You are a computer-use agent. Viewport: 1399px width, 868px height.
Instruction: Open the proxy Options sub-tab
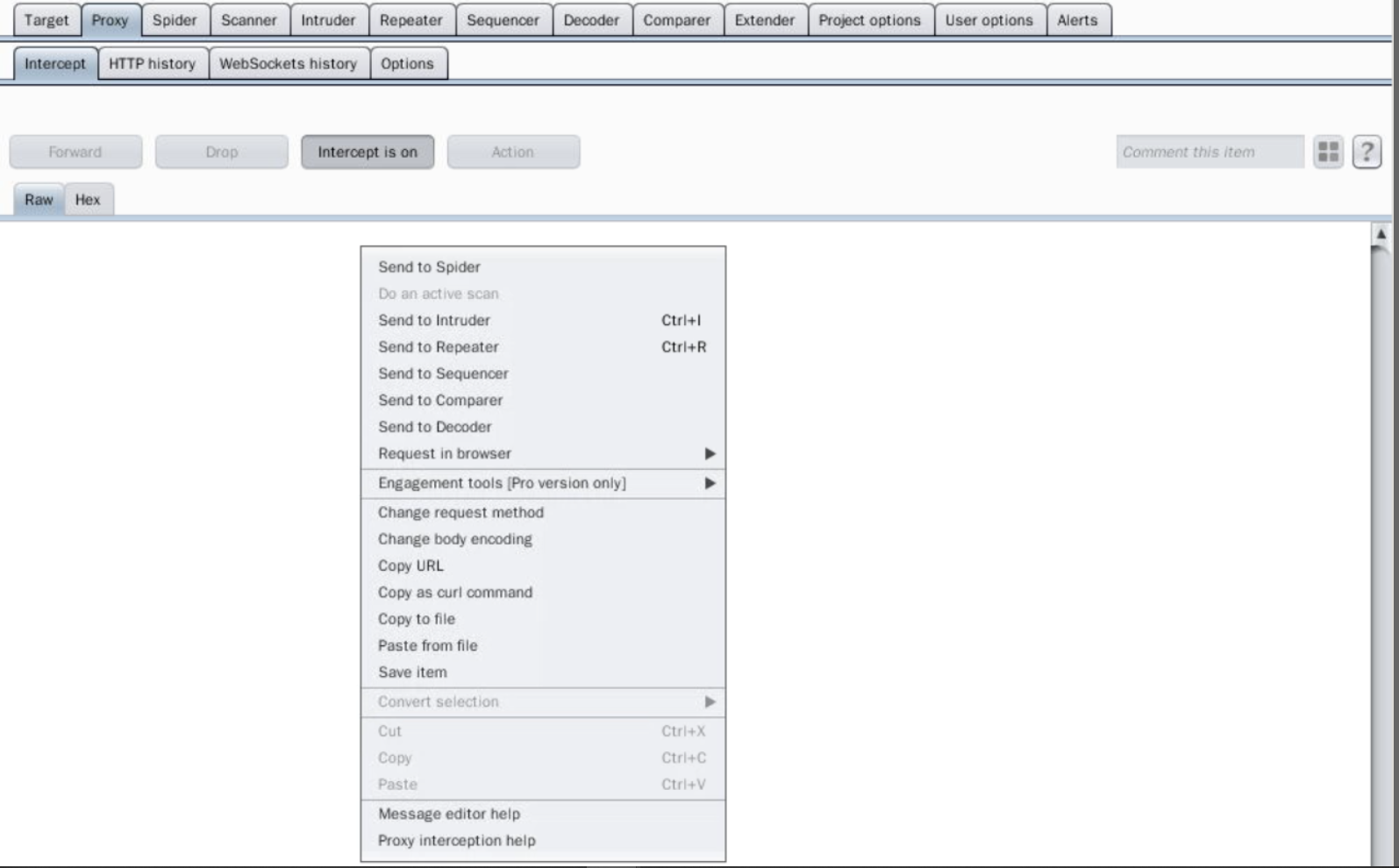[407, 64]
